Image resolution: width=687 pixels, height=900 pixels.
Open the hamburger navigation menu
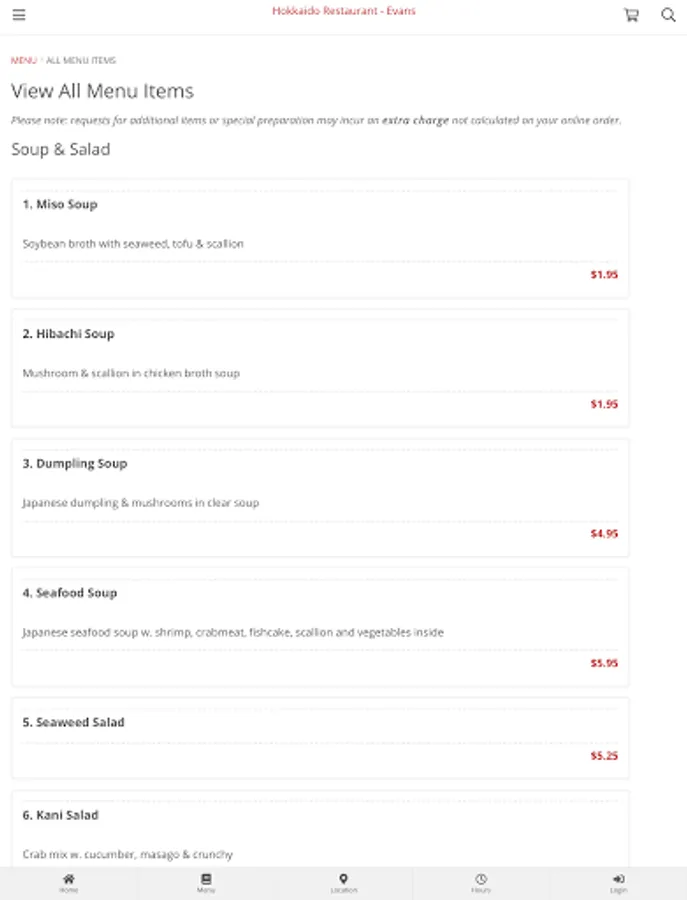coord(19,15)
